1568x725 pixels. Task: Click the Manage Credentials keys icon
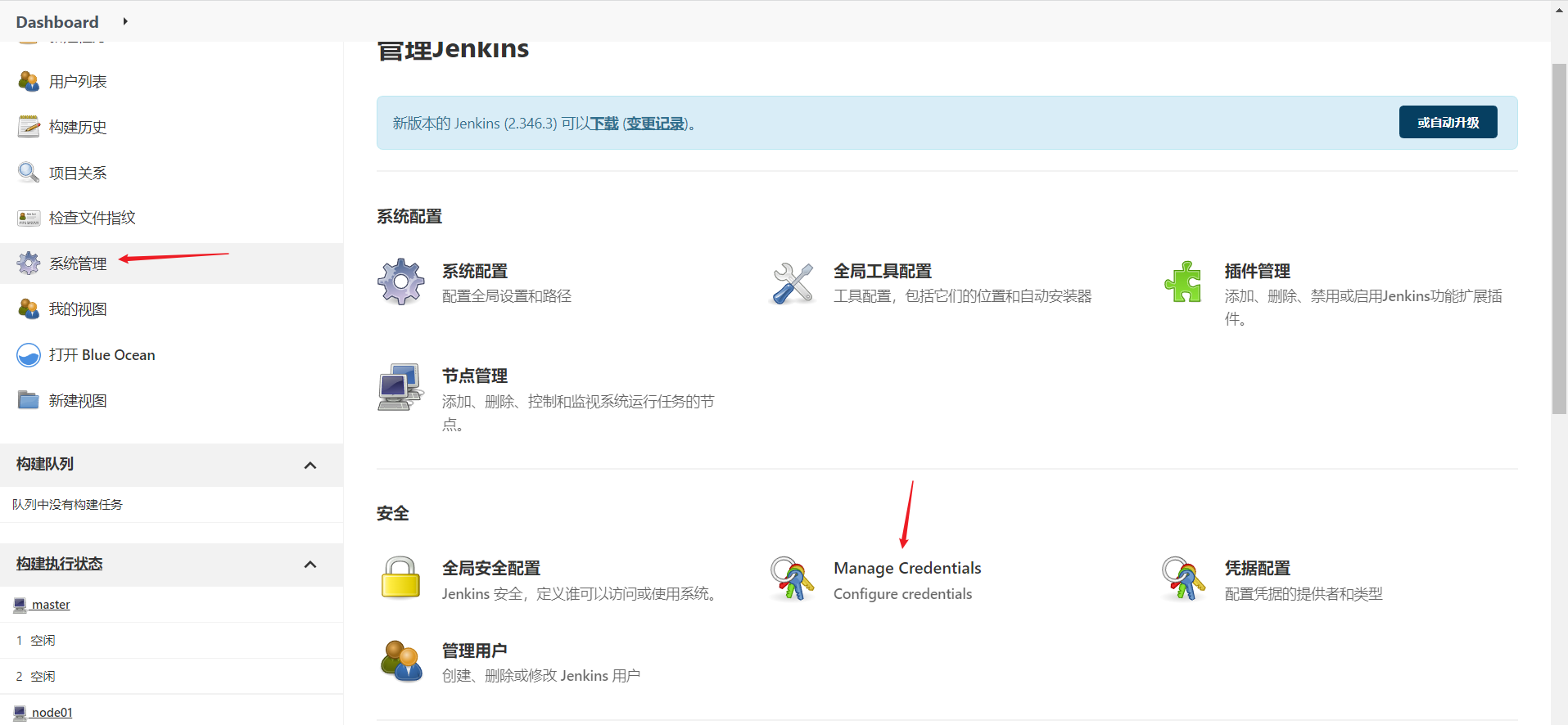[x=792, y=579]
